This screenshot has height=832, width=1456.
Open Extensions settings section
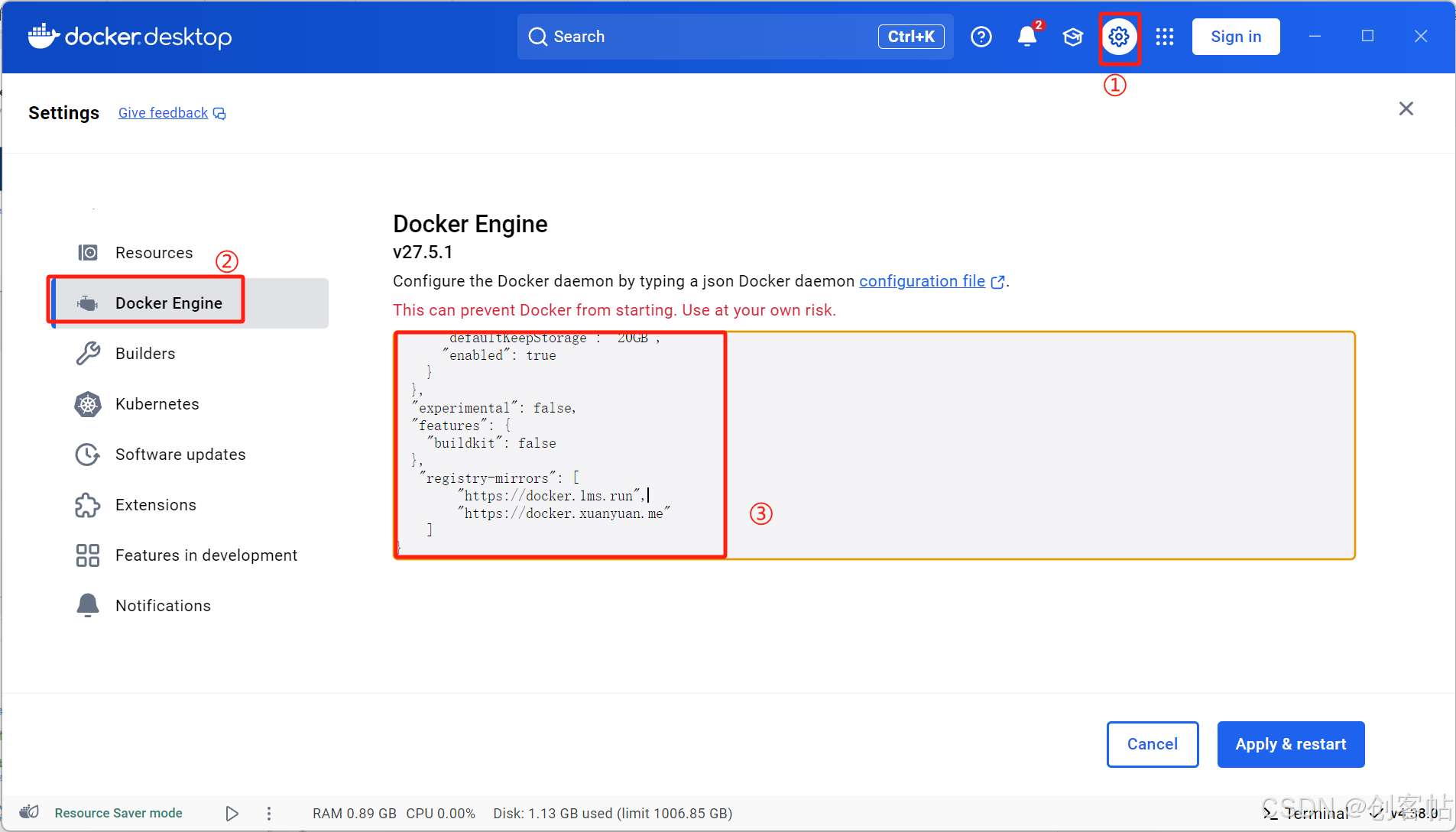[x=190, y=505]
